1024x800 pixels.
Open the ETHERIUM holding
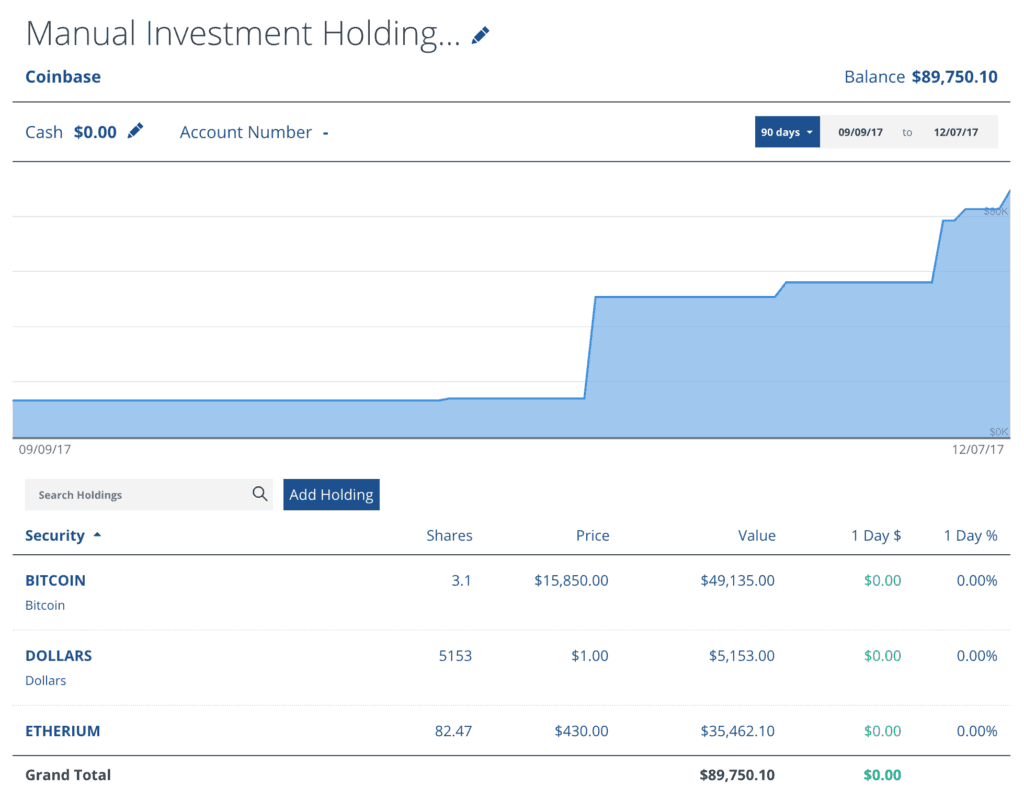click(62, 731)
